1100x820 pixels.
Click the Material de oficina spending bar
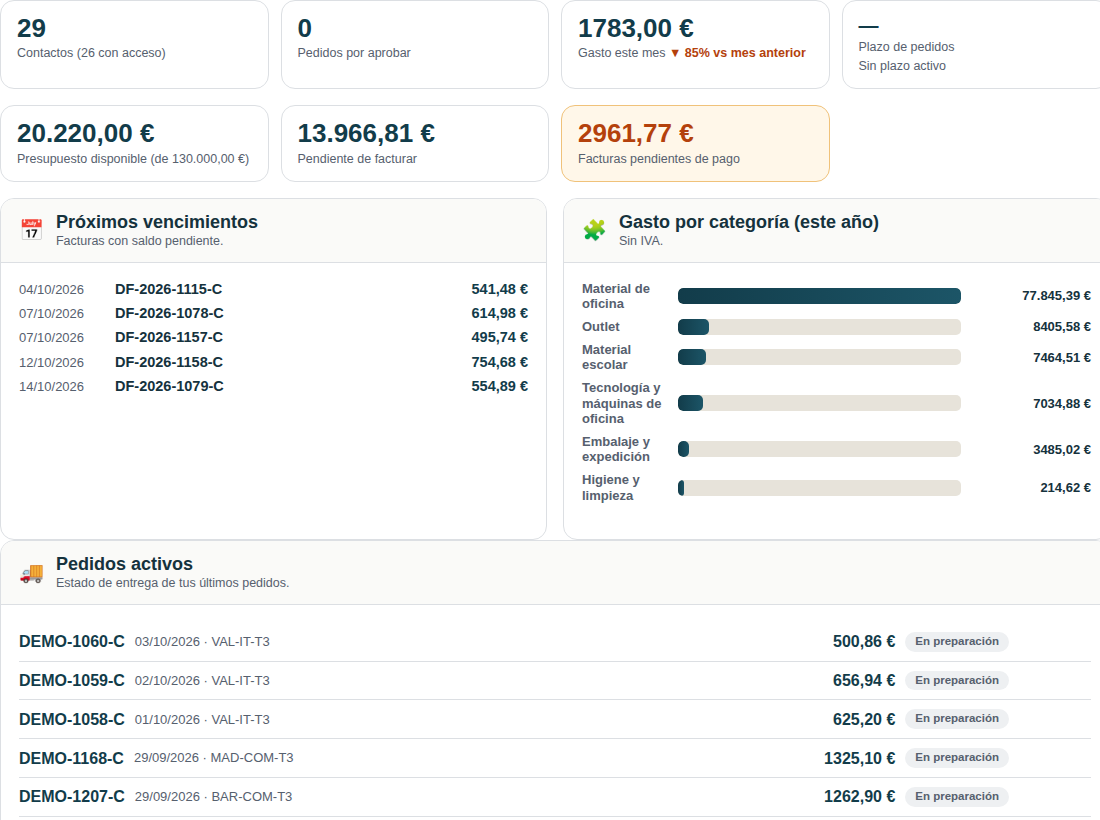pos(819,296)
